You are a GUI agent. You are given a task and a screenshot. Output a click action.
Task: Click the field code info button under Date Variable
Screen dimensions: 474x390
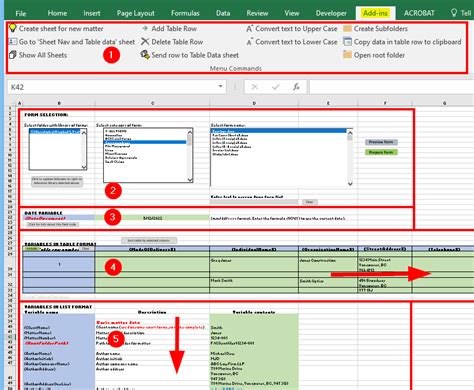tap(53, 224)
